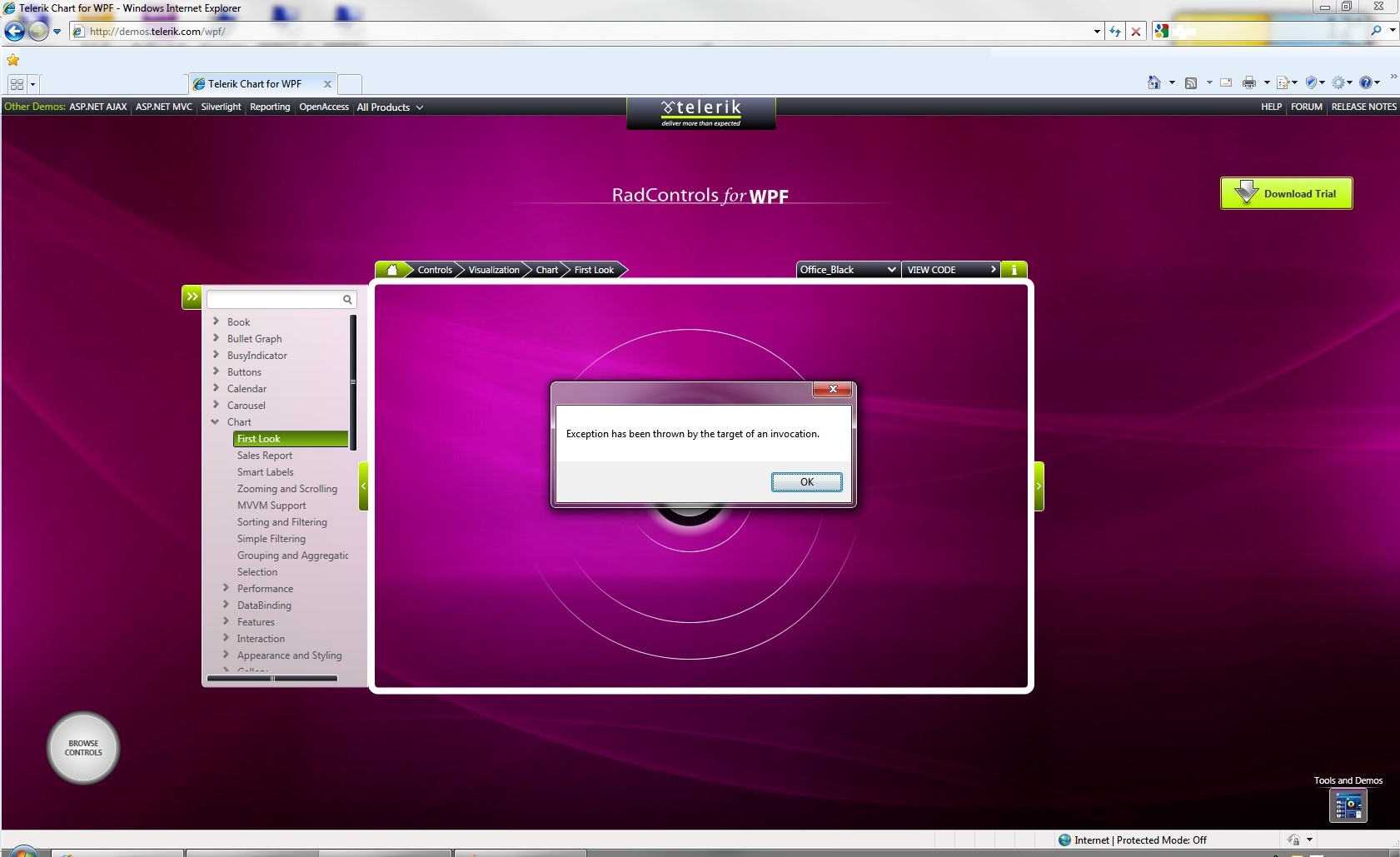Select the Controls breadcrumb item
Image resolution: width=1400 pixels, height=857 pixels.
(x=435, y=270)
